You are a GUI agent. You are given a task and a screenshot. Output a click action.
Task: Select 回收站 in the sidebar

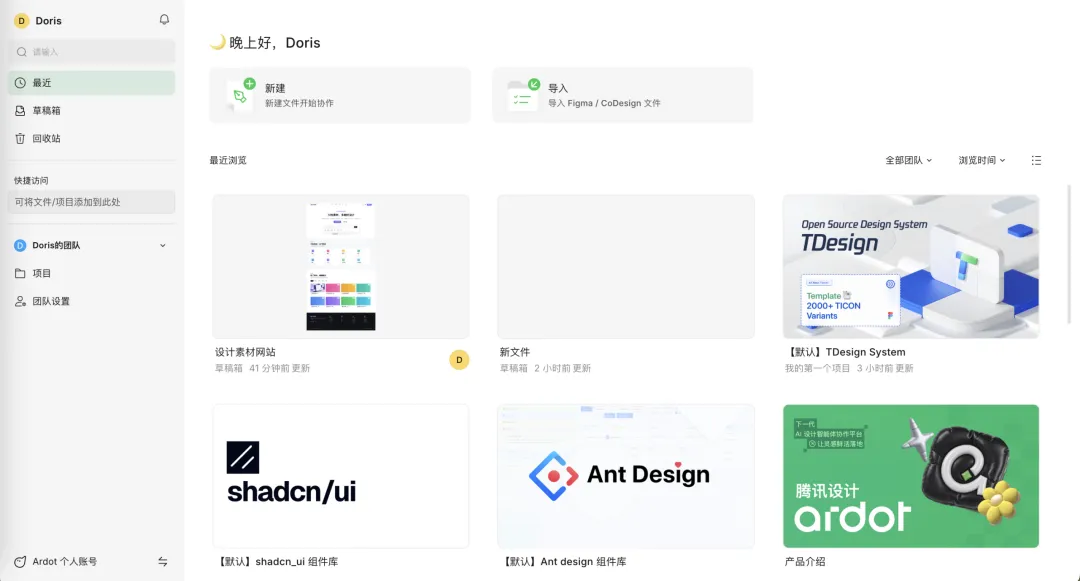click(x=92, y=138)
